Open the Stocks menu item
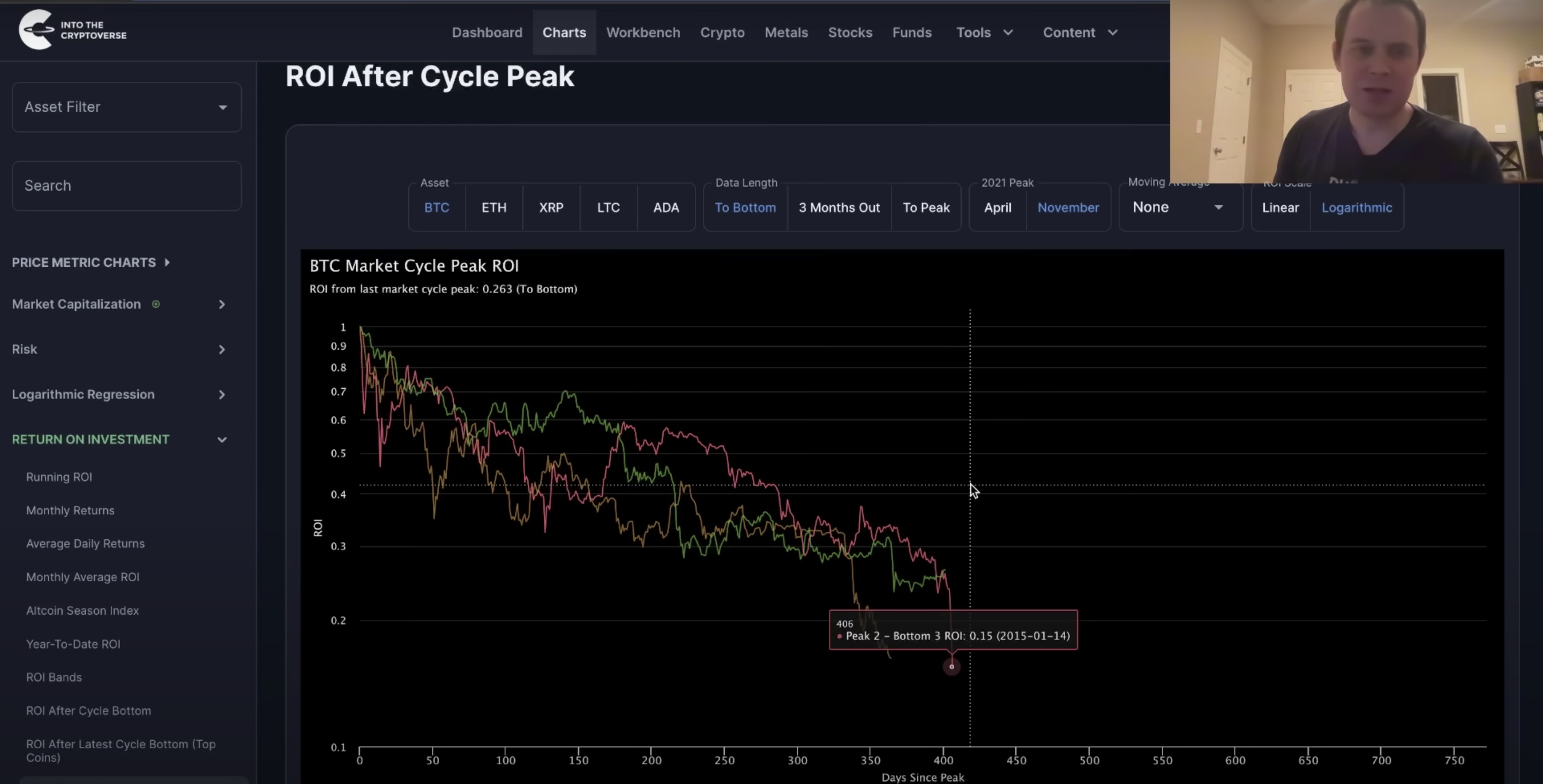 pos(850,32)
